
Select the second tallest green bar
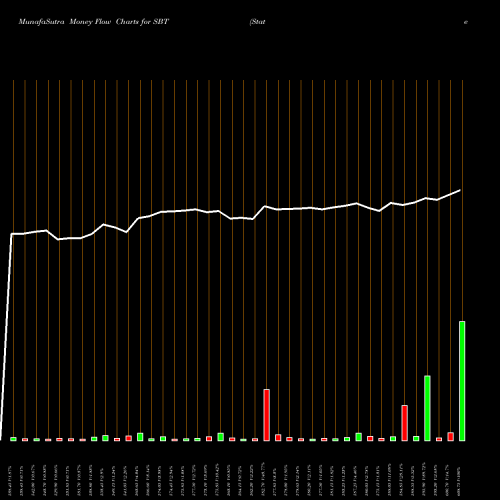coord(427,408)
